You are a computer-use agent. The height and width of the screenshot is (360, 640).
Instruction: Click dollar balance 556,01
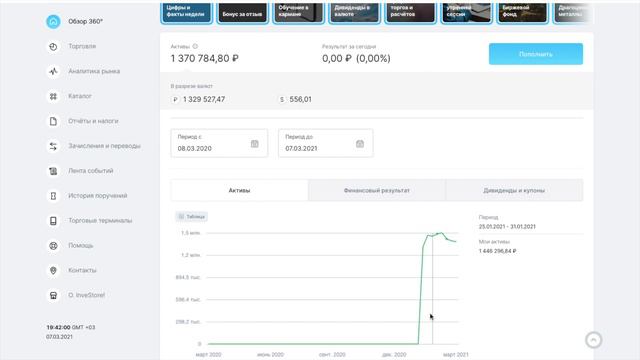pos(300,100)
